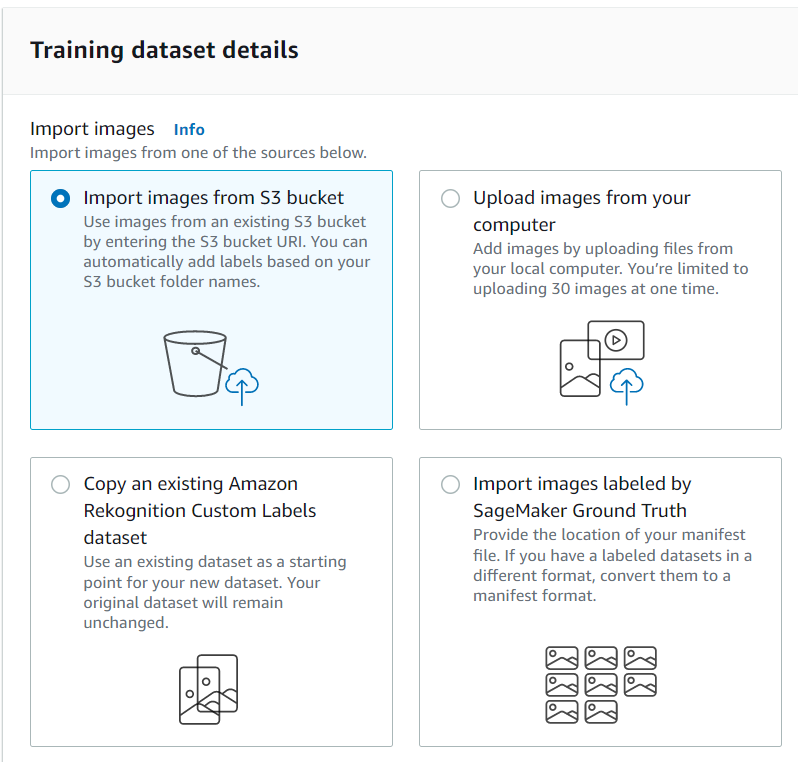This screenshot has height=762, width=798.
Task: Click the S3 bucket URI description text
Action: pyautogui.click(x=226, y=251)
